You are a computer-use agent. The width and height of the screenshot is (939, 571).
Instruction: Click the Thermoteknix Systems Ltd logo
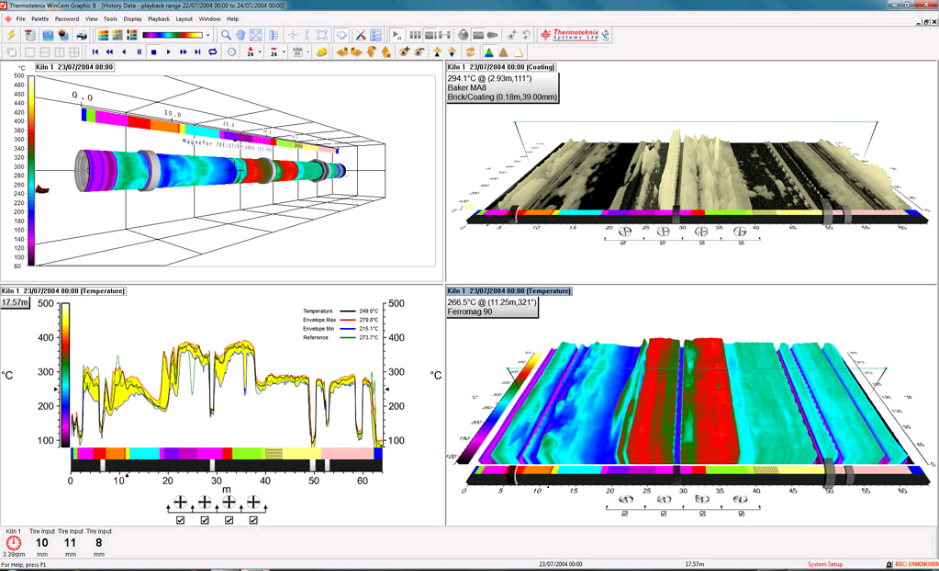[574, 35]
